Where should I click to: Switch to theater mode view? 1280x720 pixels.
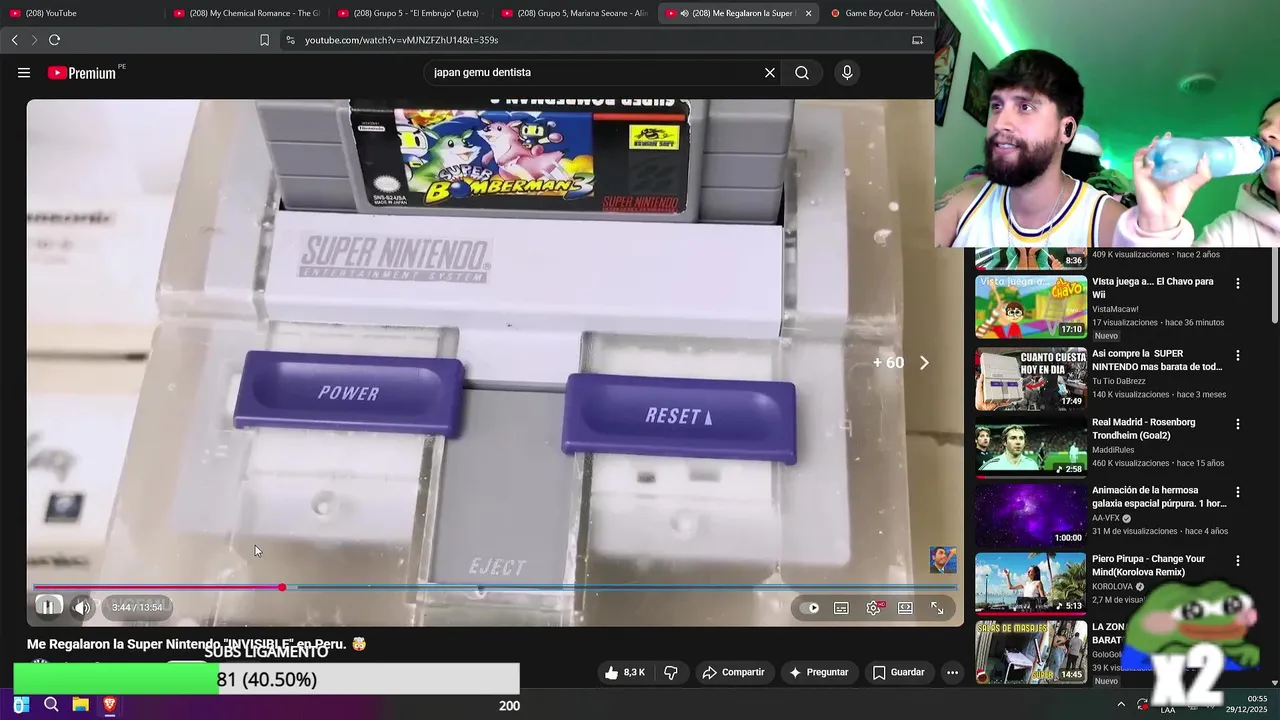[x=905, y=608]
